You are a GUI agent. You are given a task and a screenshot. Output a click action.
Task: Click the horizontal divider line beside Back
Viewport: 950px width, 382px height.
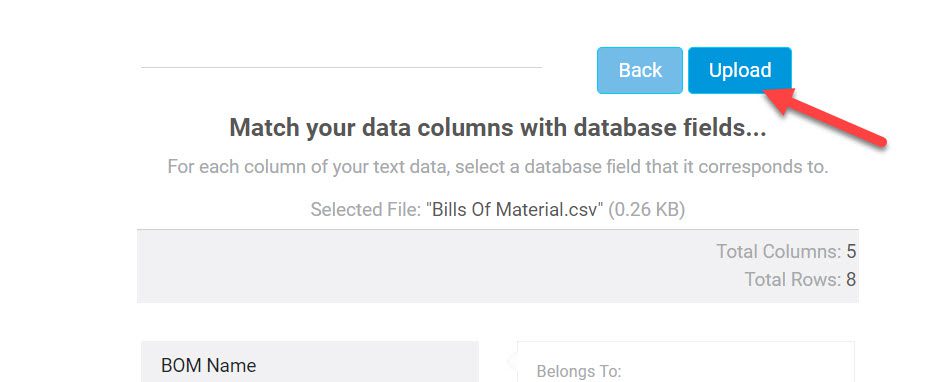tap(342, 67)
